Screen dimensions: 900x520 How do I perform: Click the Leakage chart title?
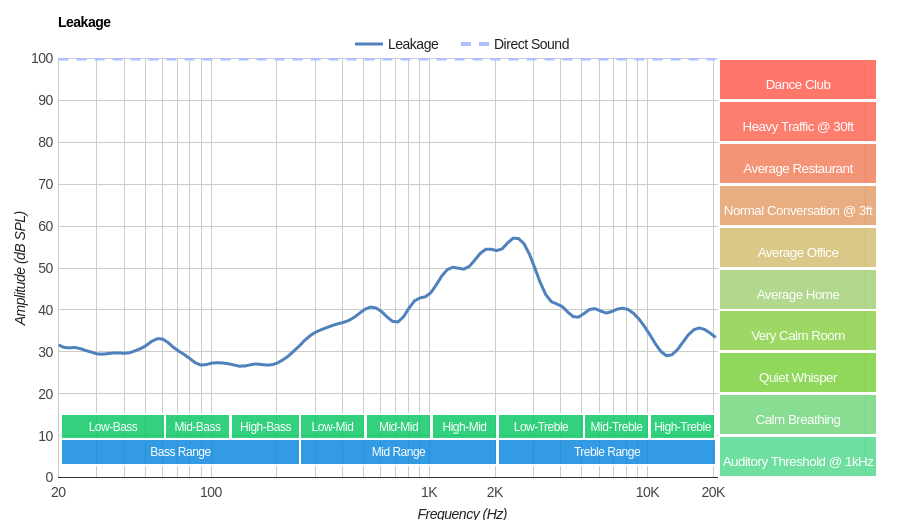(84, 22)
